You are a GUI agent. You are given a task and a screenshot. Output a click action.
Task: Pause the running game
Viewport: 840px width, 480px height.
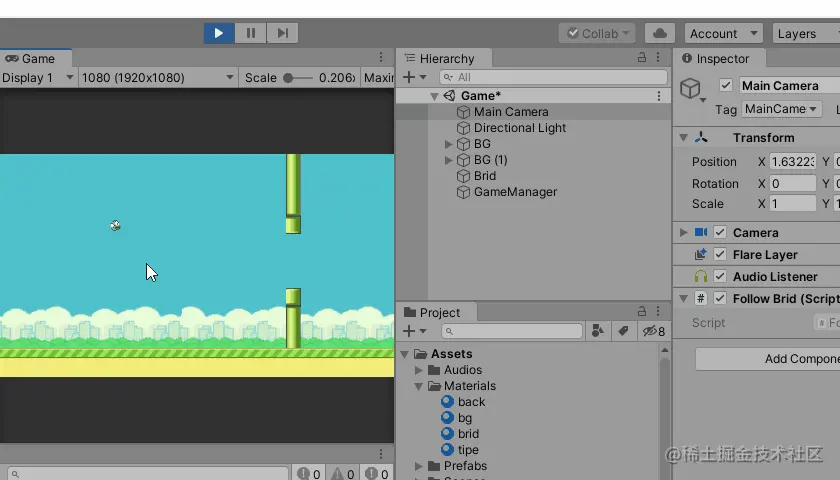pyautogui.click(x=251, y=33)
